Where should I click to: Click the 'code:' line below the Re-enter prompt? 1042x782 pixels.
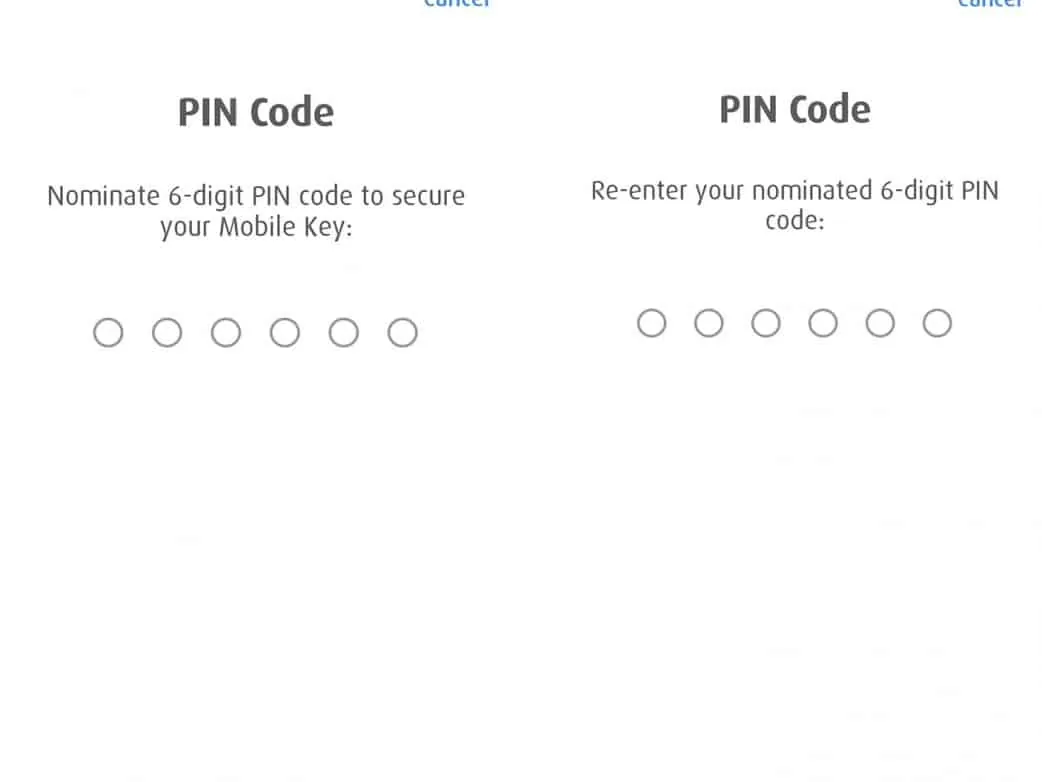[x=795, y=220]
